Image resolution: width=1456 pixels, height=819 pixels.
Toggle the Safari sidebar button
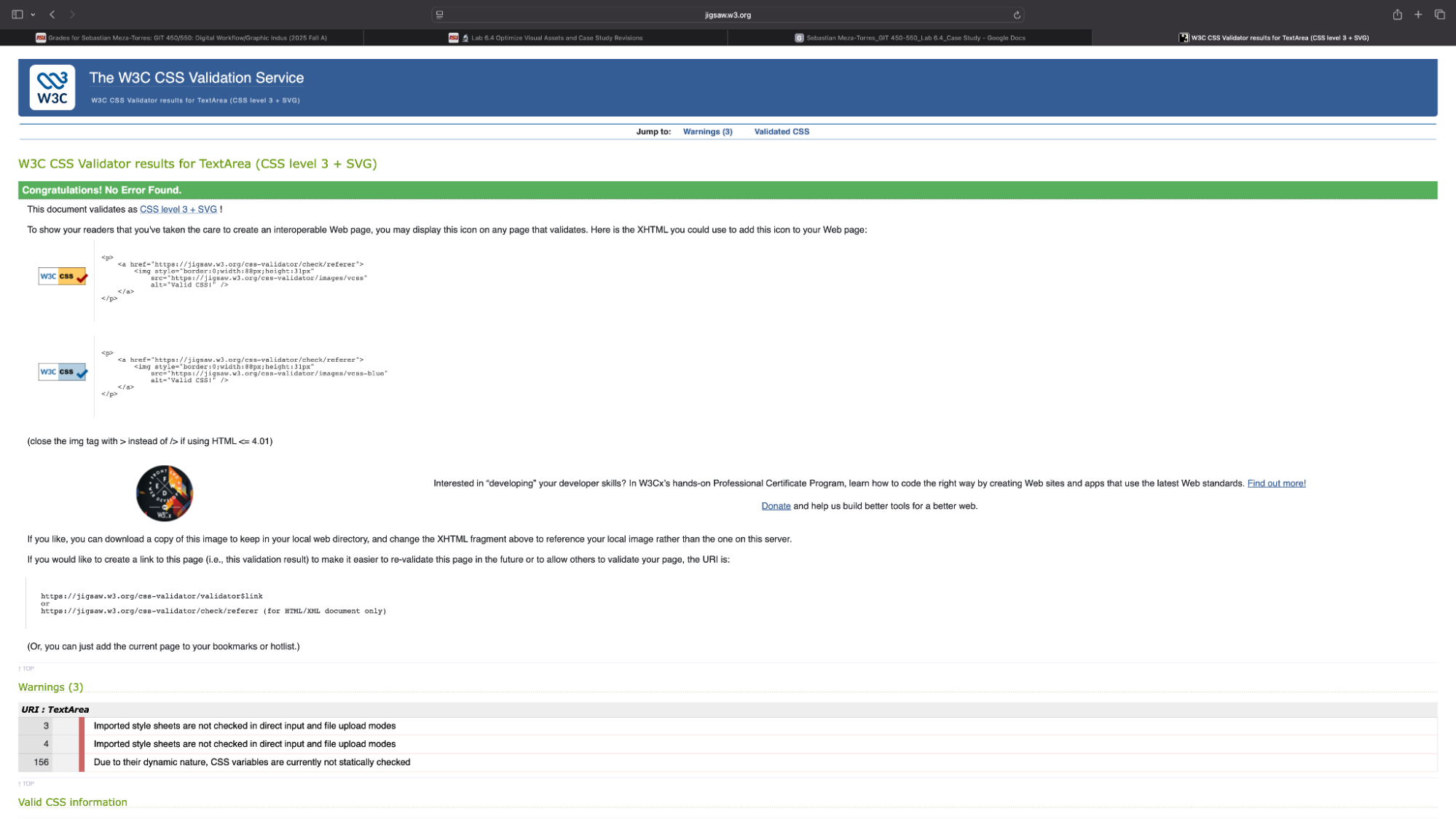pyautogui.click(x=17, y=15)
